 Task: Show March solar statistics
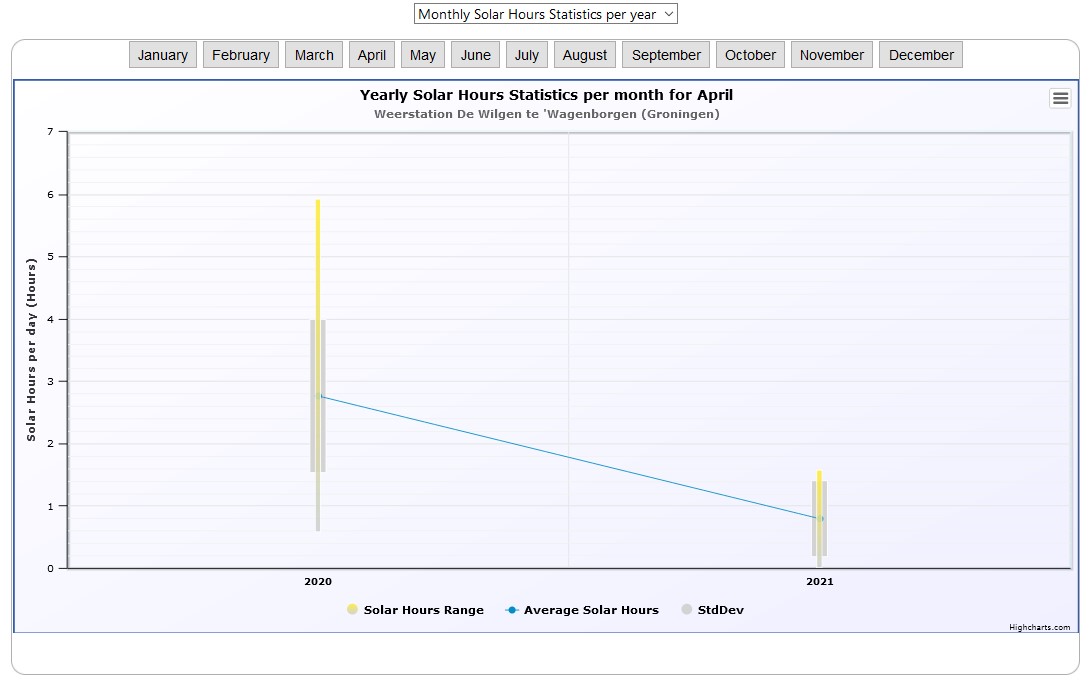(314, 55)
